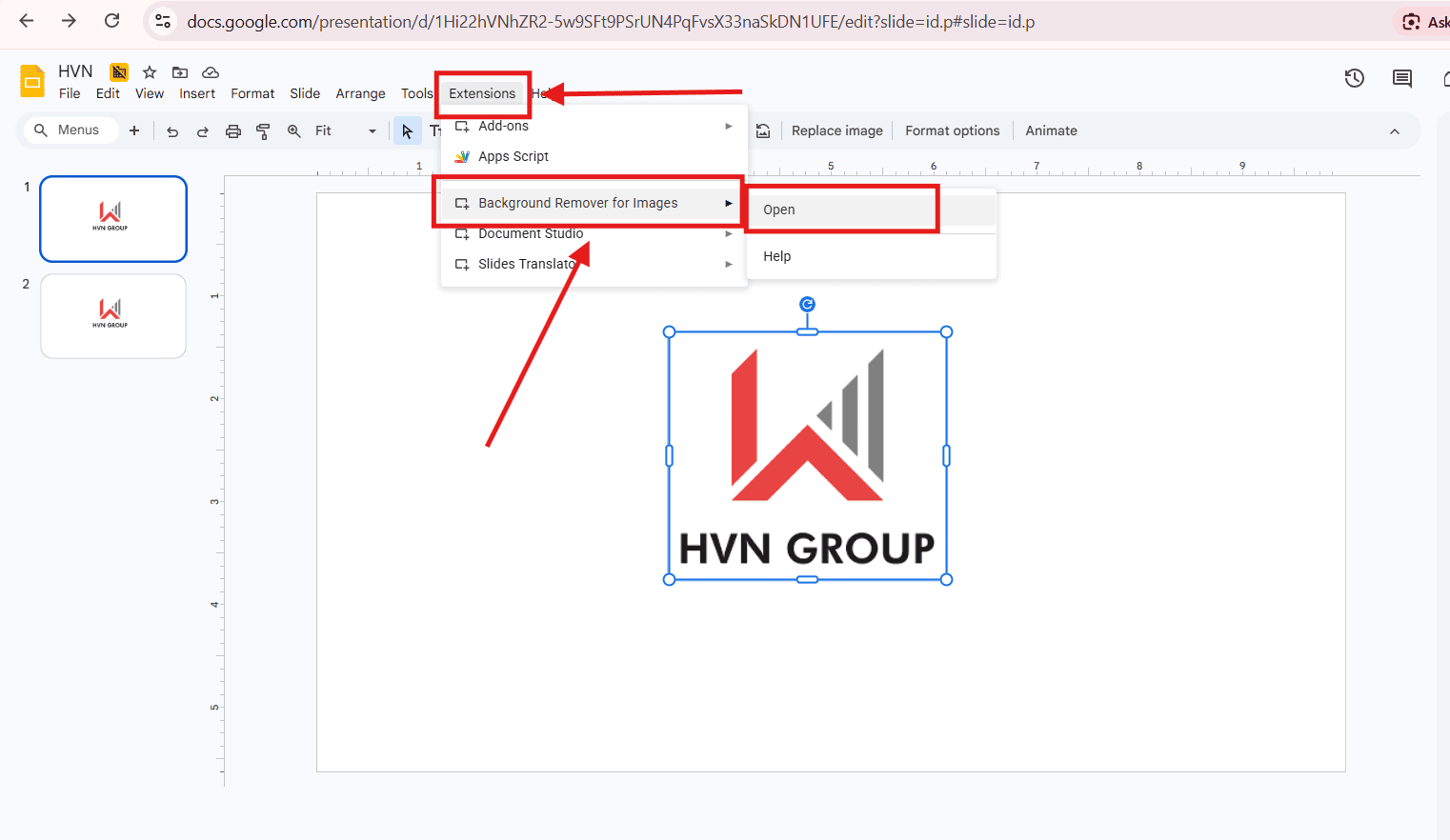Click the print icon in toolbar
This screenshot has width=1450, height=840.
pos(233,131)
